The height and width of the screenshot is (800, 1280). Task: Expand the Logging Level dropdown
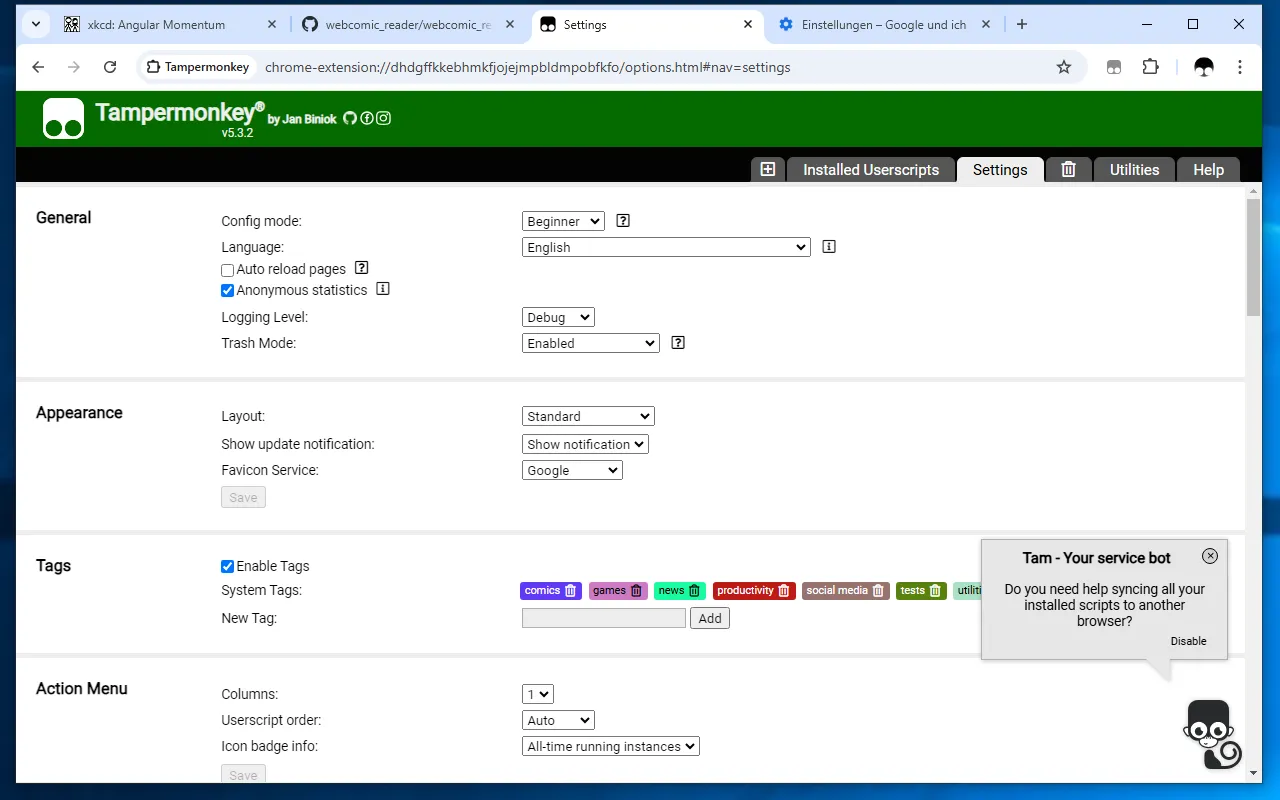point(558,317)
